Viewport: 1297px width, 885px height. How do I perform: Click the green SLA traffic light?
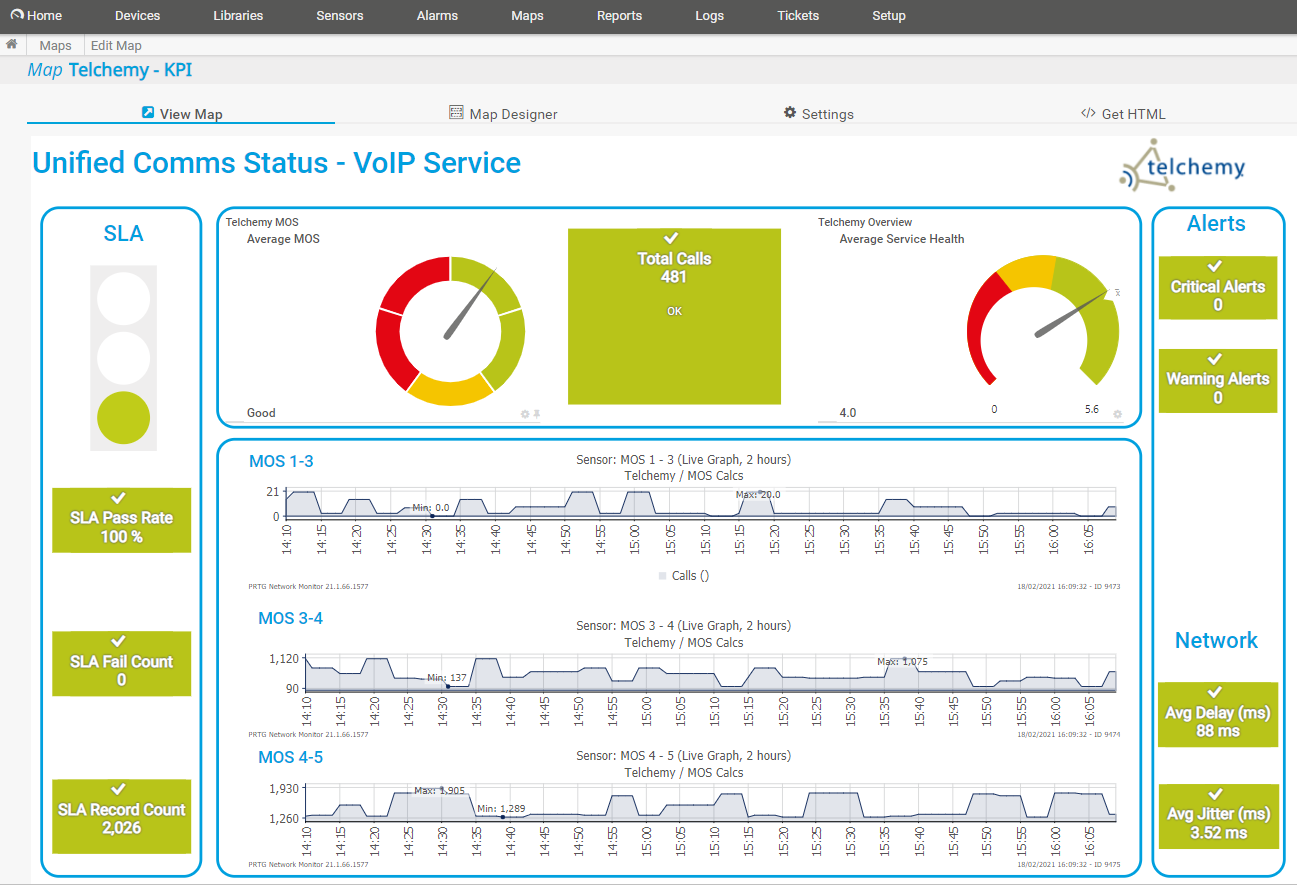pos(123,417)
